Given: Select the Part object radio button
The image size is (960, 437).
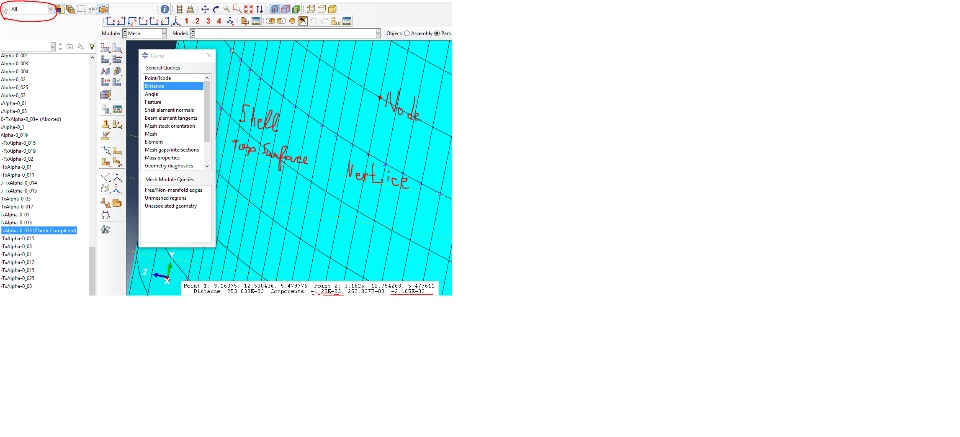Looking at the screenshot, I should (437, 33).
